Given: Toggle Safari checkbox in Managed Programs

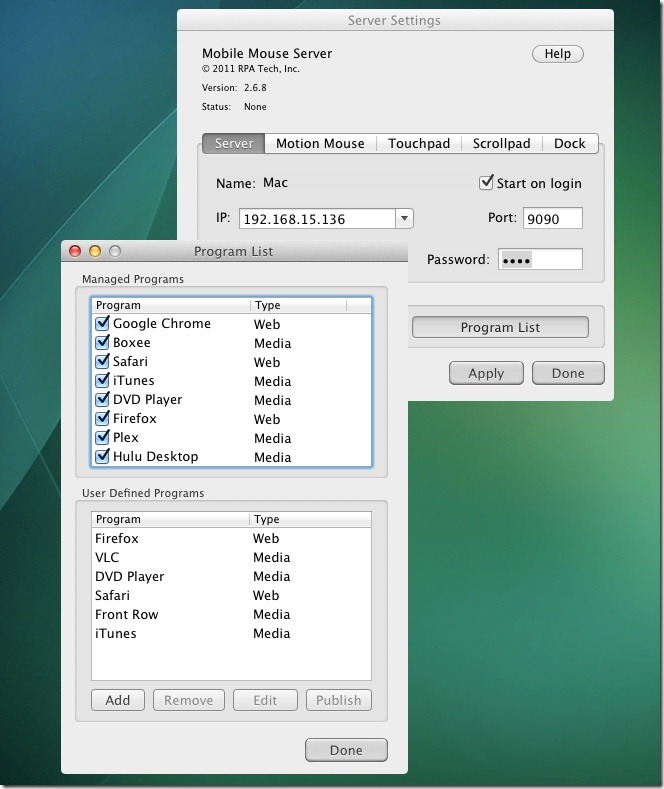Looking at the screenshot, I should (102, 361).
